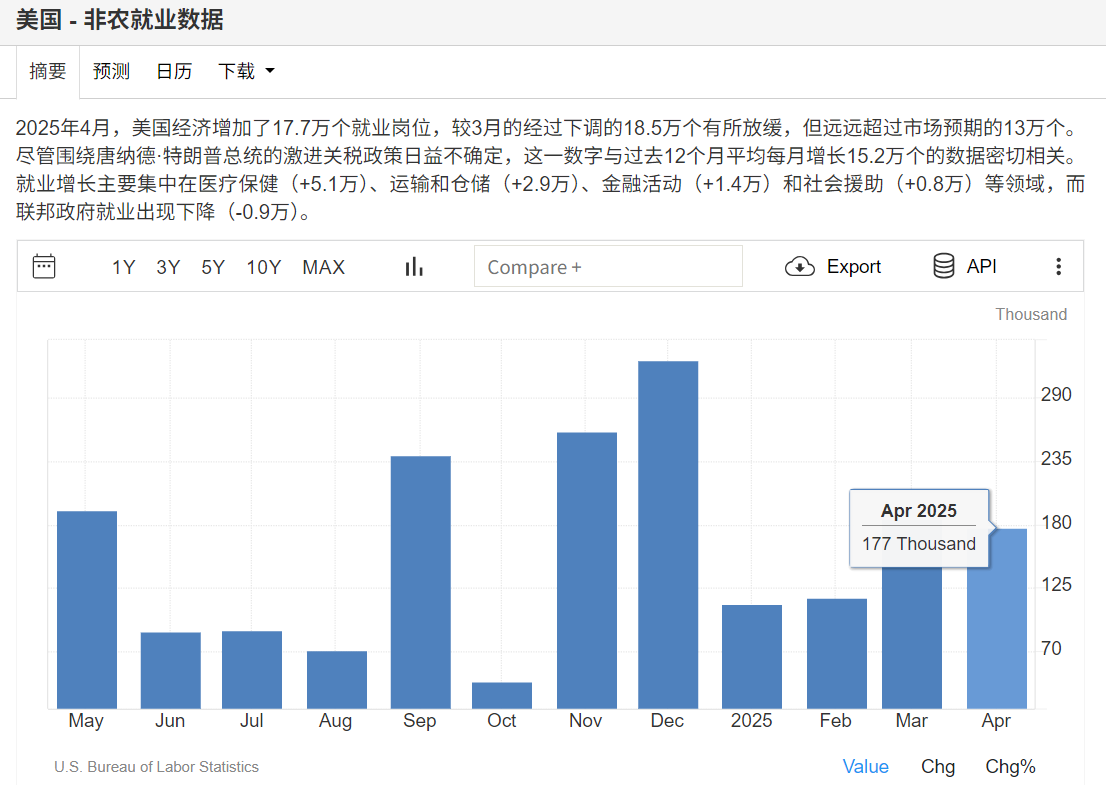Click the Sep bar in the chart
Viewport: 1106px width, 785px height.
point(420,583)
